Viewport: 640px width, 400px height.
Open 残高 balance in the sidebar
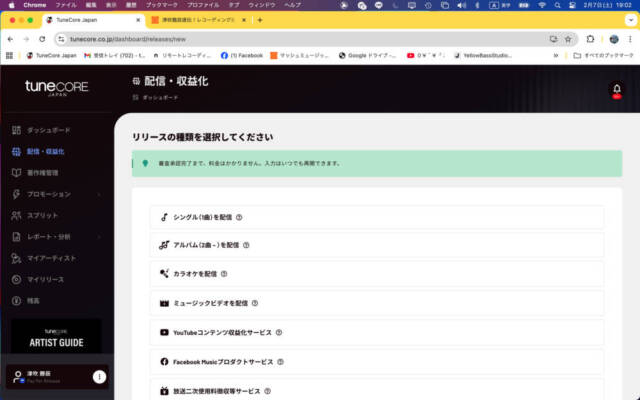34,300
